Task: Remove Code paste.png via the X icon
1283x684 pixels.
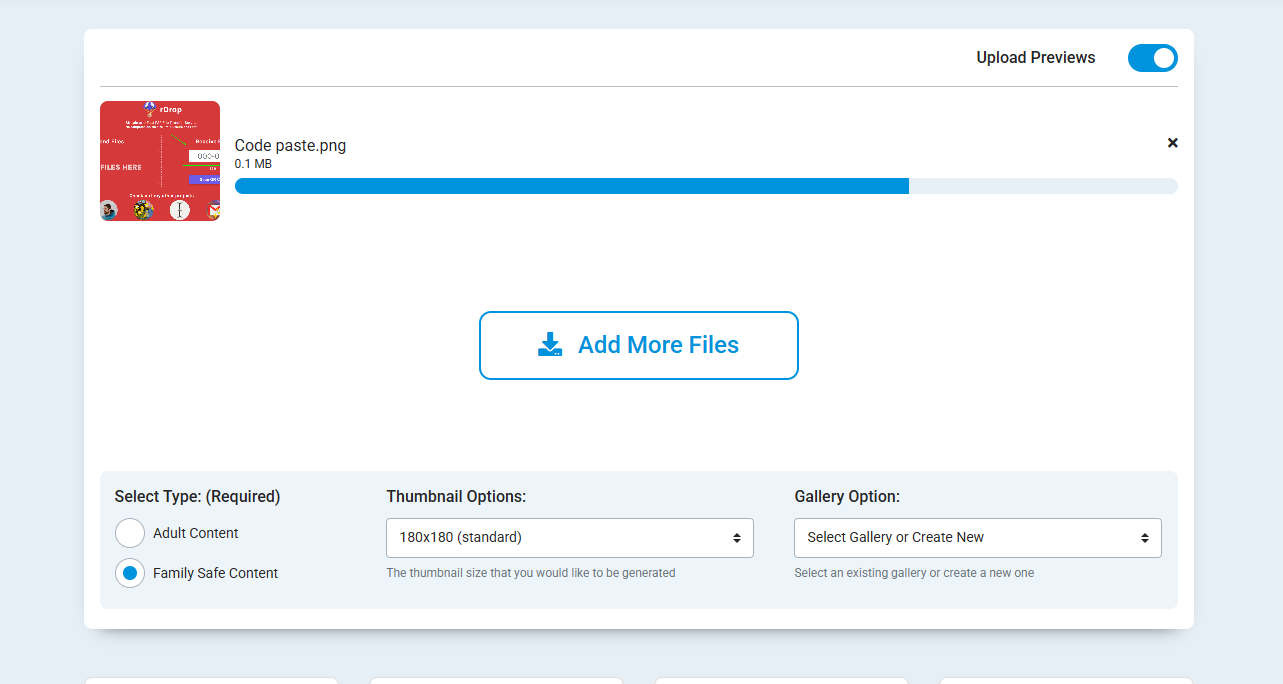Action: click(x=1172, y=142)
